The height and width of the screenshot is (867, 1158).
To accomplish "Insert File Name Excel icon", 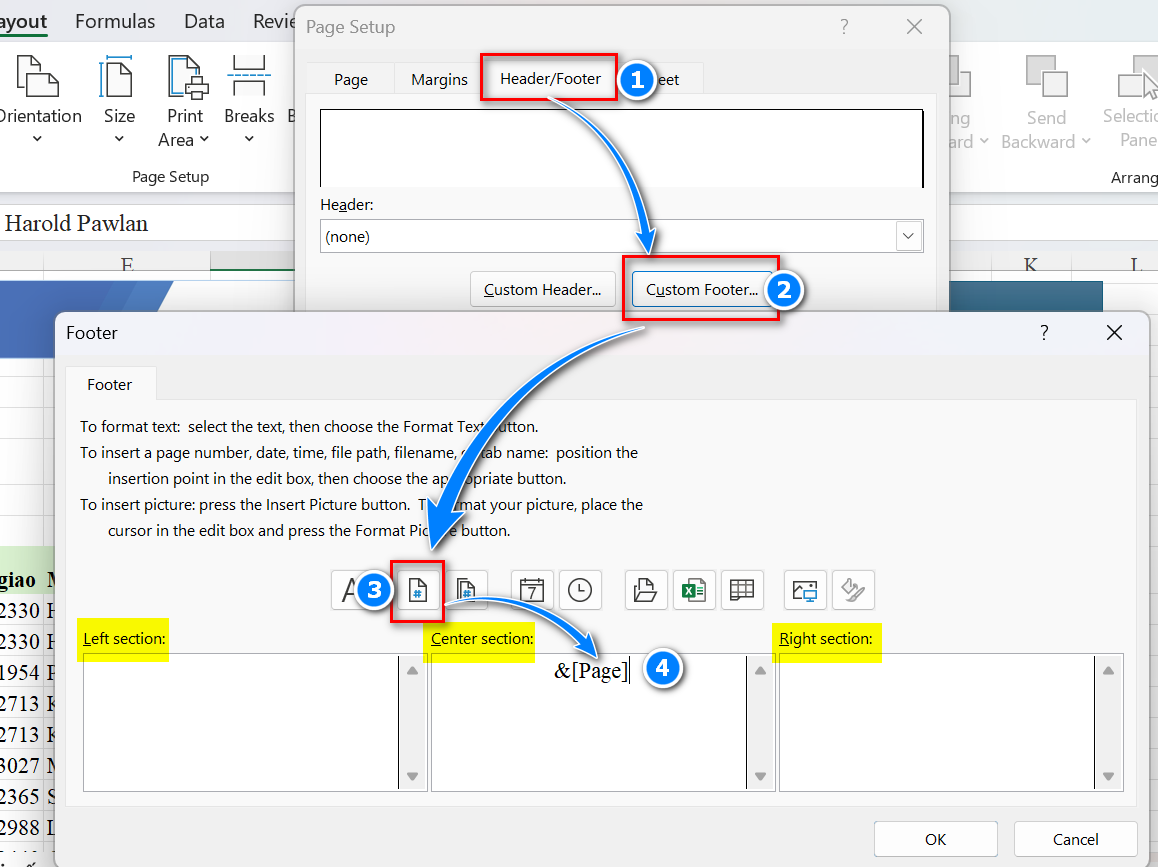I will (693, 590).
